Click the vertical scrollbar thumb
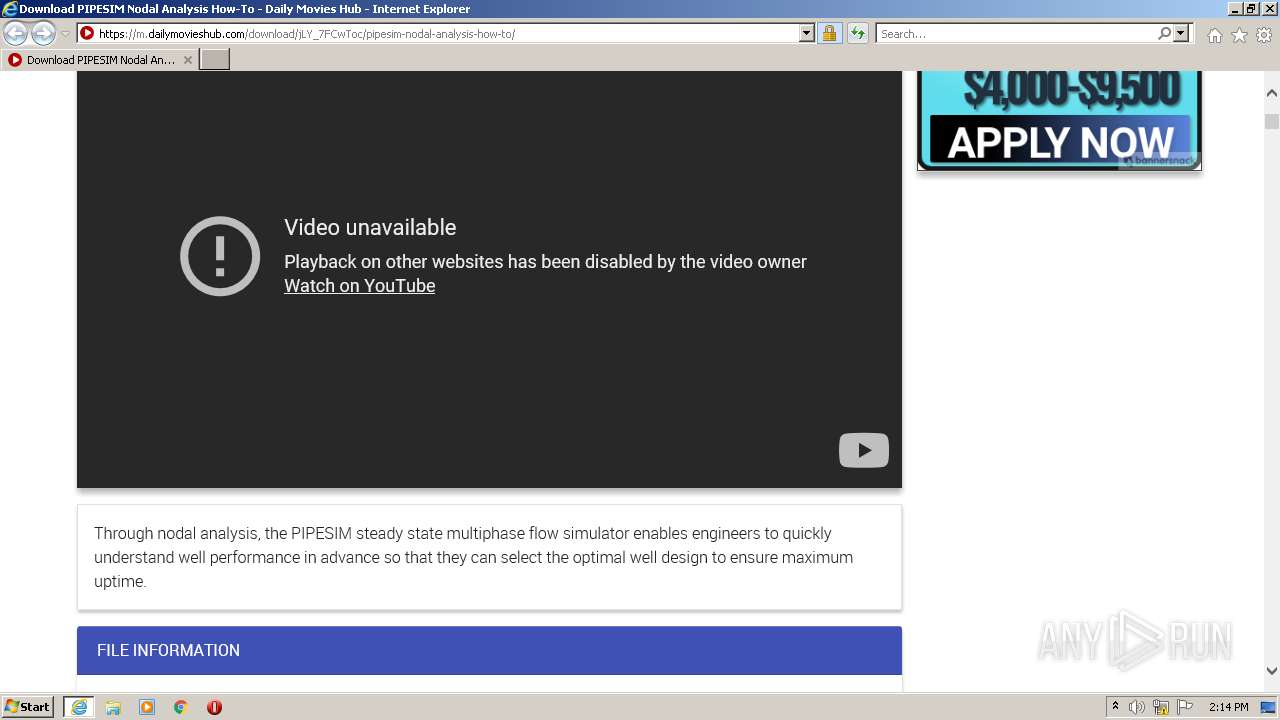Screen dimensions: 1280x720 tap(1272, 122)
